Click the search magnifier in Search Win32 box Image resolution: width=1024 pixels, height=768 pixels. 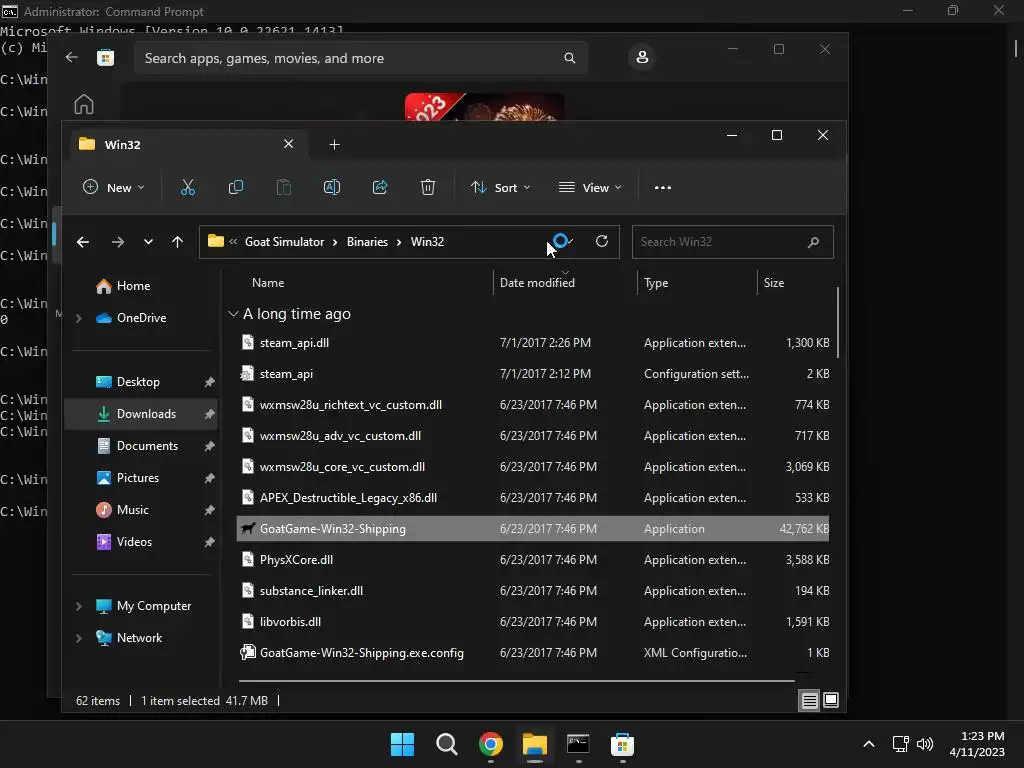click(813, 242)
